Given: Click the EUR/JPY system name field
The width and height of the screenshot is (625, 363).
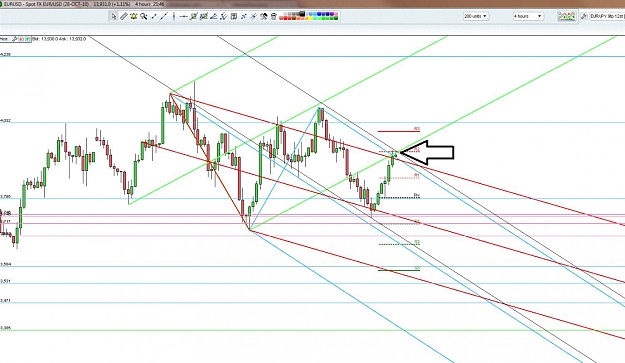Looking at the screenshot, I should tap(607, 16).
